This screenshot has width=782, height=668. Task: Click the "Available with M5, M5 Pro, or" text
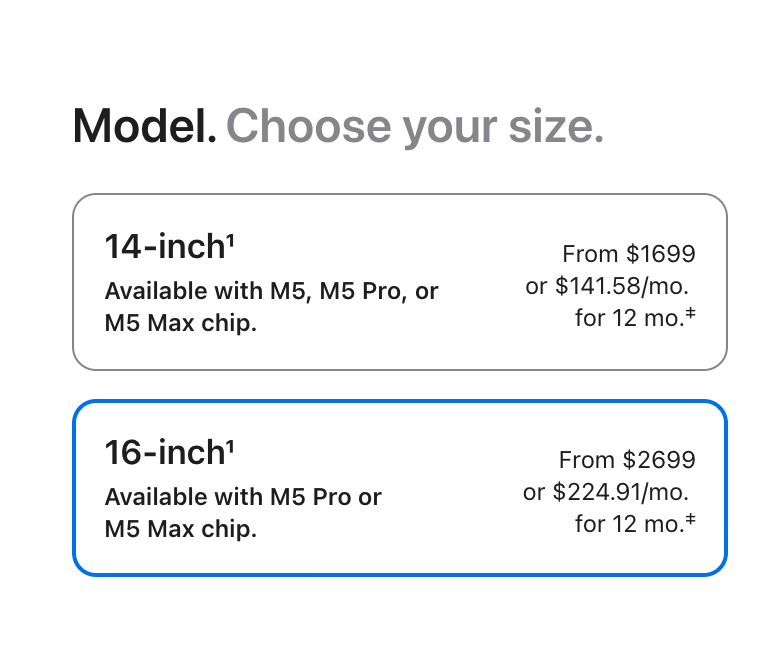pos(272,292)
